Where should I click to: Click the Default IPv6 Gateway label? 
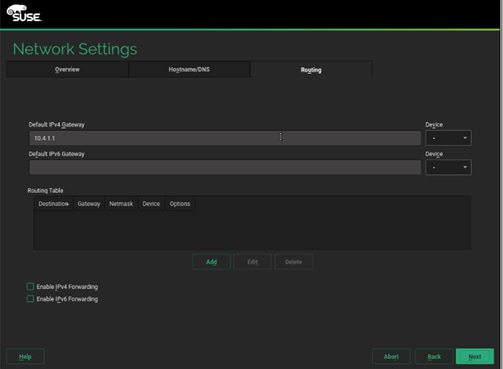[57, 154]
